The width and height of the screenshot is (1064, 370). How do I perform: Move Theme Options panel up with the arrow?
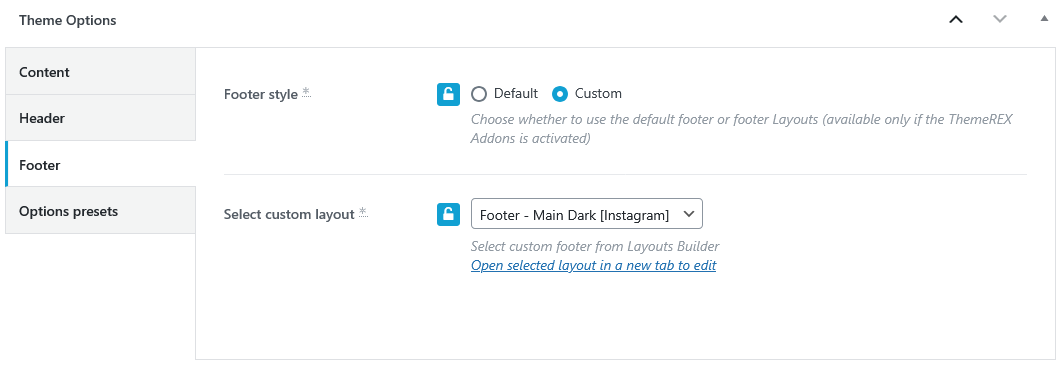(955, 20)
